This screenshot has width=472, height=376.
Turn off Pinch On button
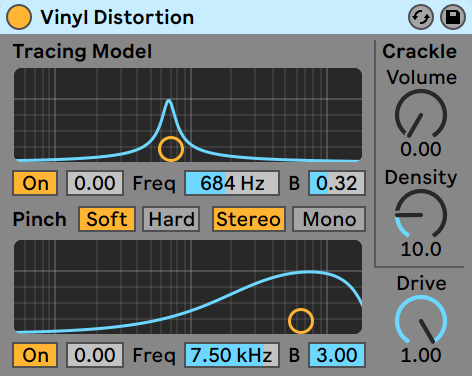click(x=35, y=355)
